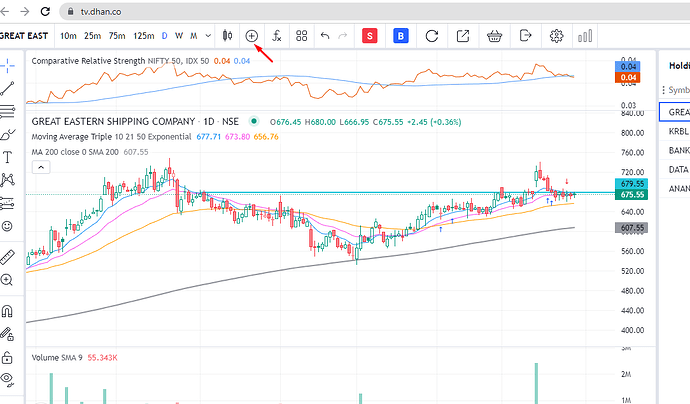This screenshot has height=404, width=690.
Task: Select the trend line drawing tool
Action: pos(7,88)
